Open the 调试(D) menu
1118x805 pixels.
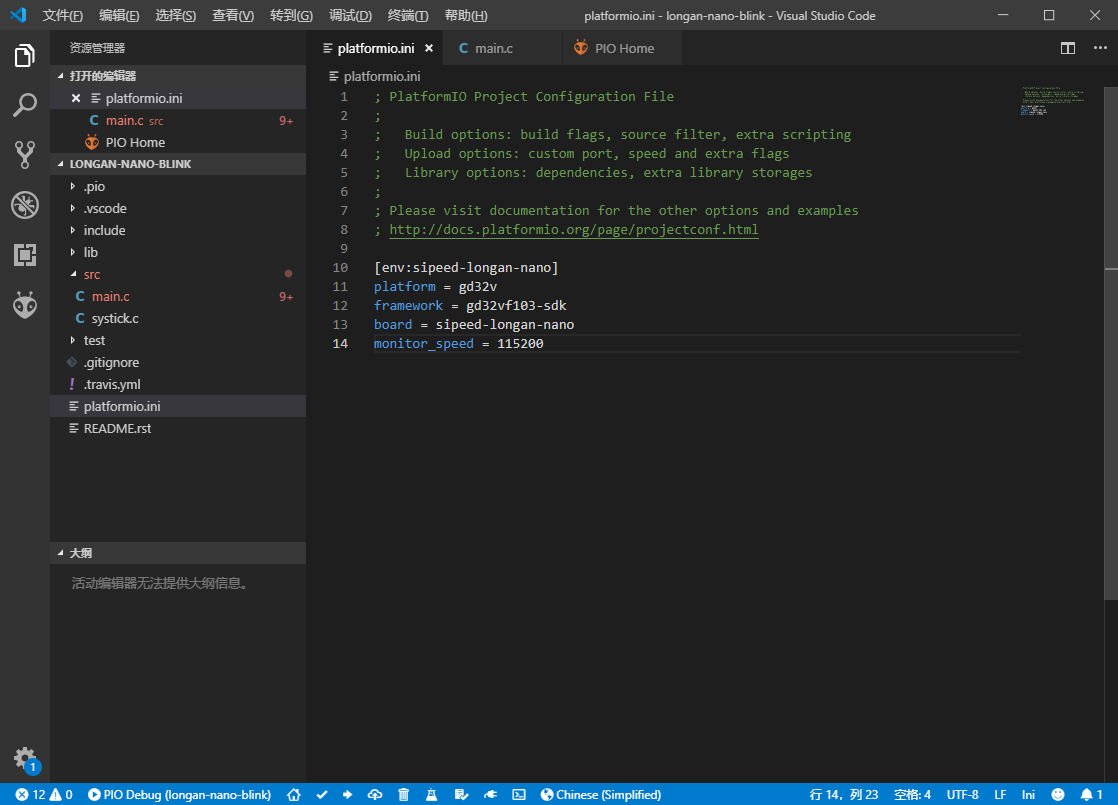click(350, 16)
